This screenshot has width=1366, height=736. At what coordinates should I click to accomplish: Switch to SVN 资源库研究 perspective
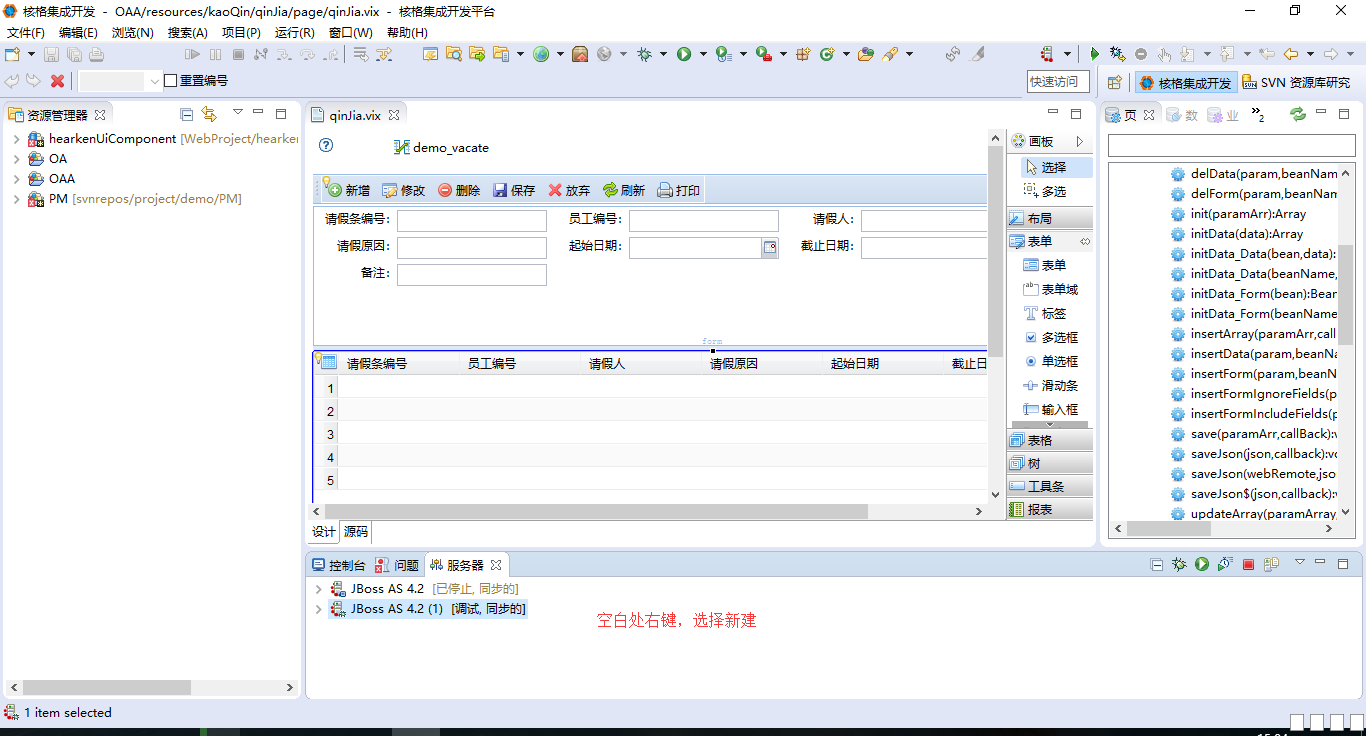coord(1295,83)
